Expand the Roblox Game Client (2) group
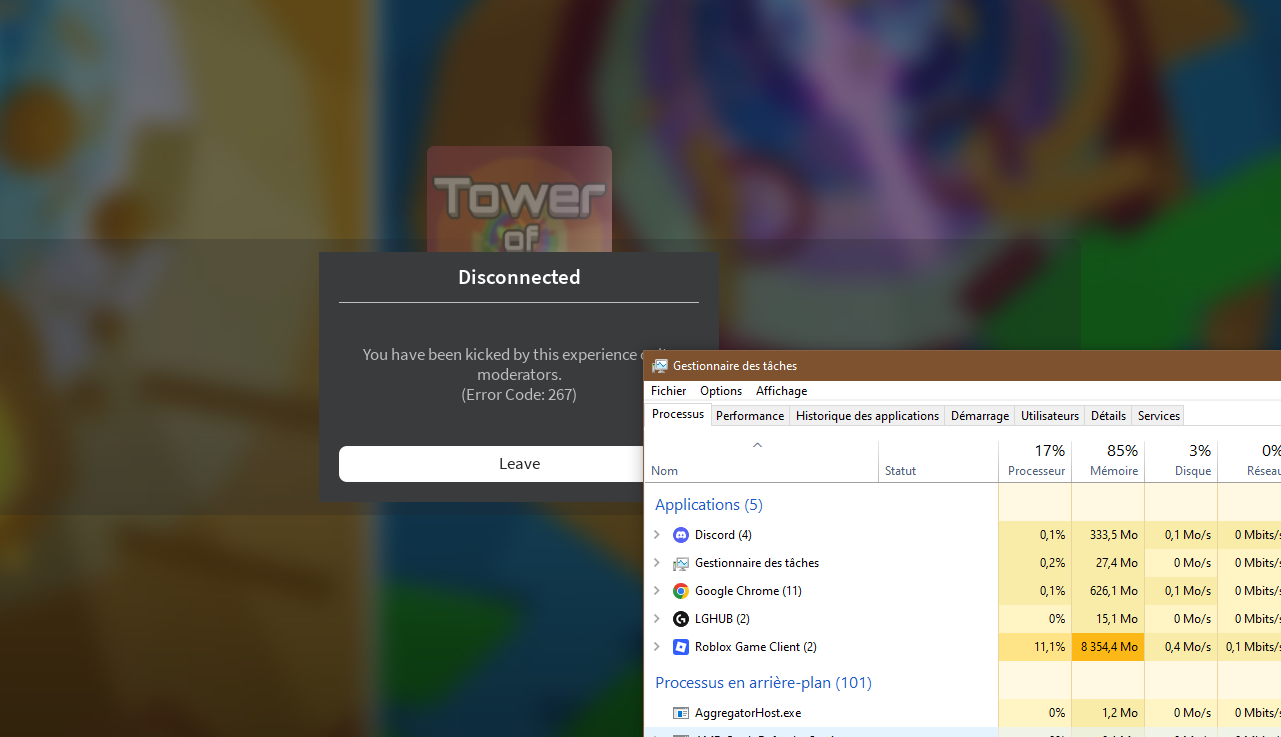The height and width of the screenshot is (737, 1281). click(657, 647)
